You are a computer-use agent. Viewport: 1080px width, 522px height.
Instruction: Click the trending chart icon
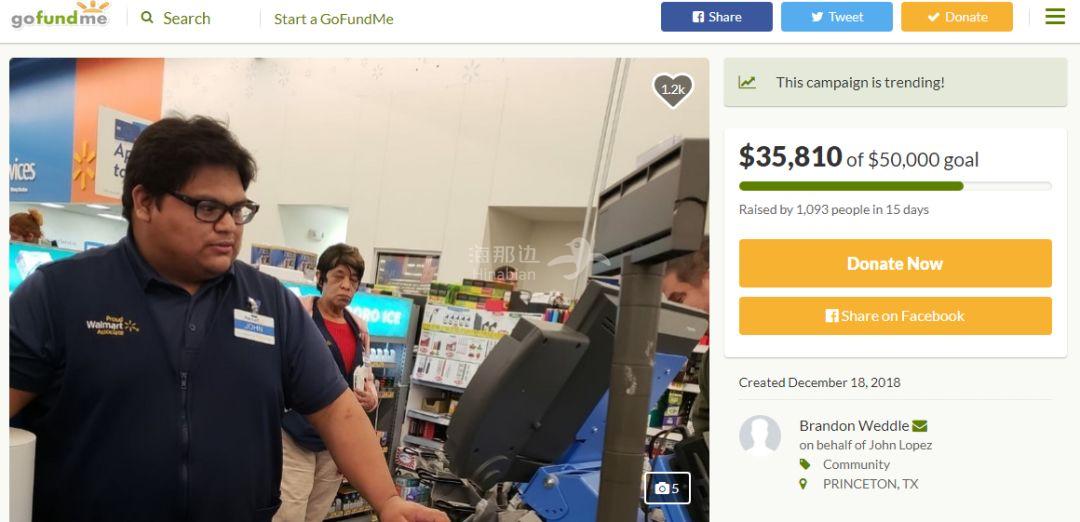(747, 83)
